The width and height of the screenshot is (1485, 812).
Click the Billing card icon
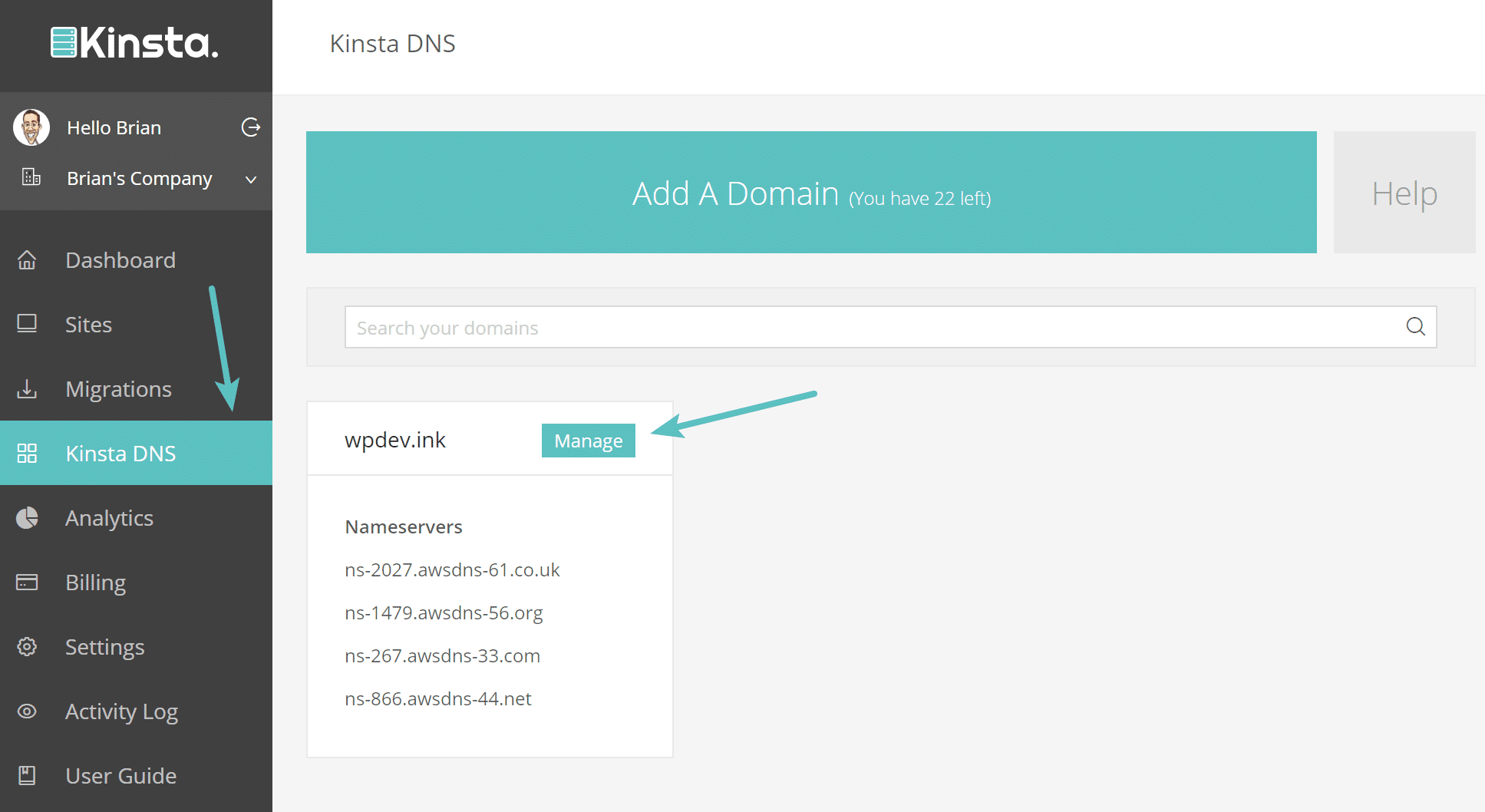tap(27, 583)
